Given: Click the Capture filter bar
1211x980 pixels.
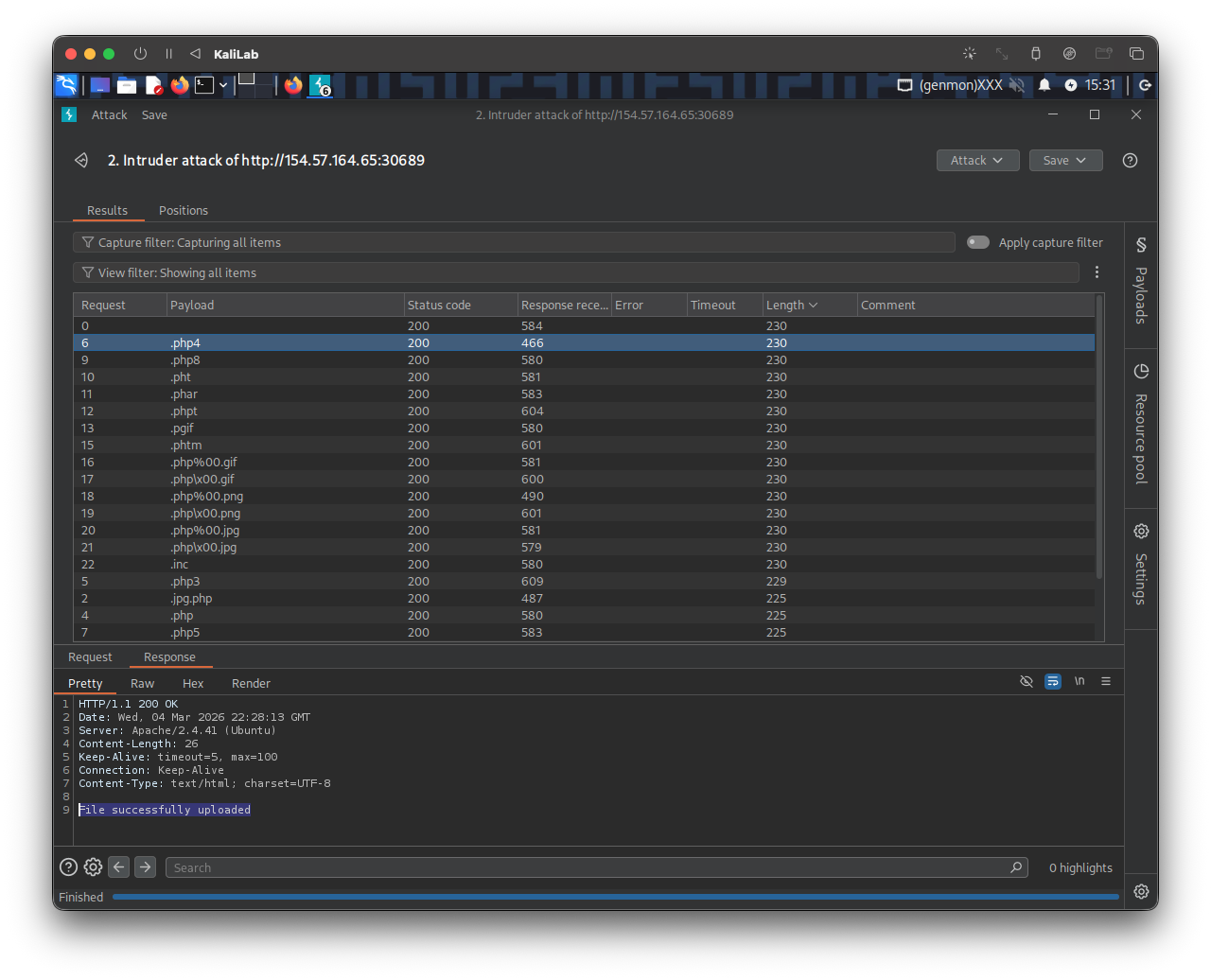Looking at the screenshot, I should coord(514,242).
